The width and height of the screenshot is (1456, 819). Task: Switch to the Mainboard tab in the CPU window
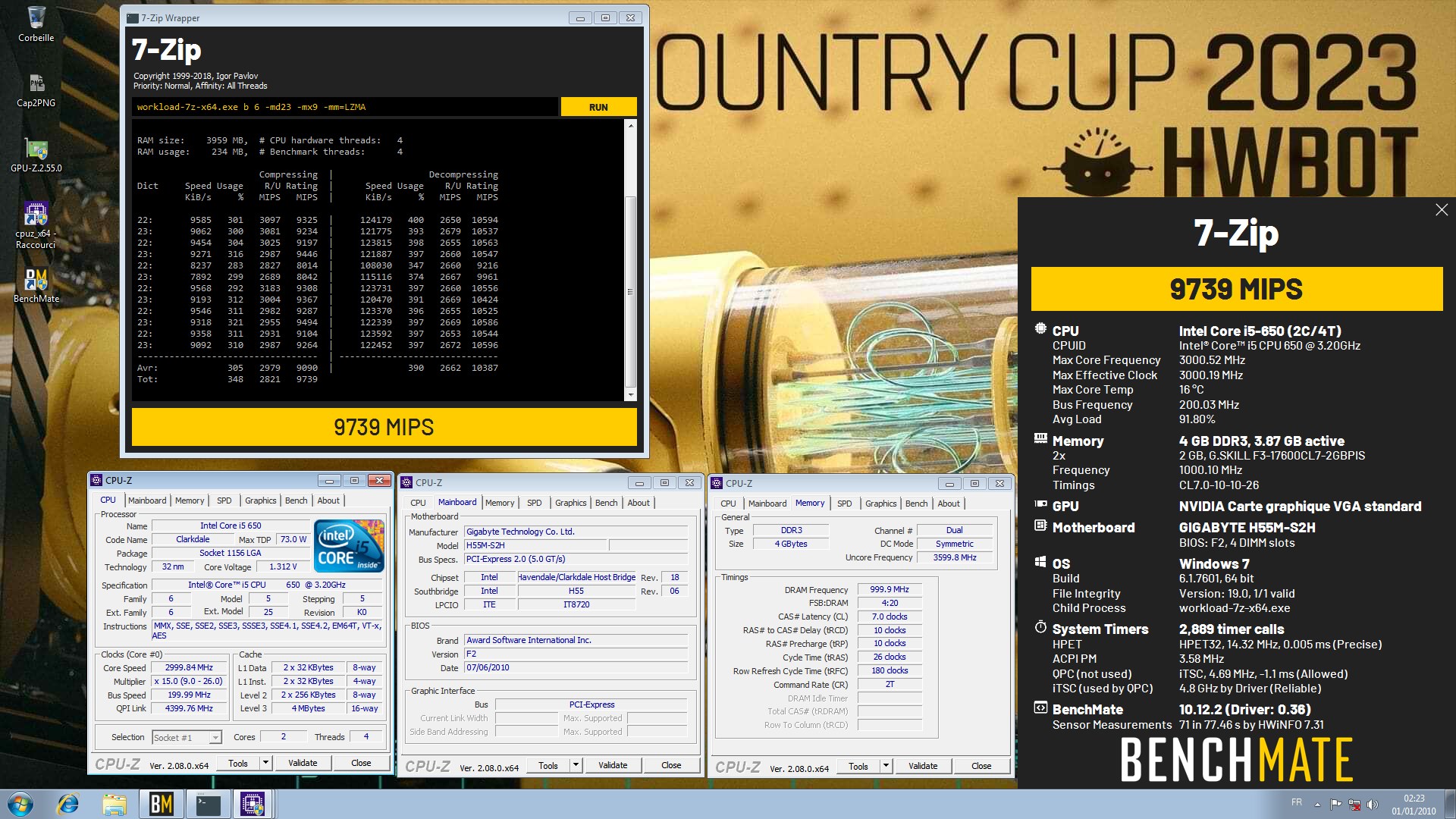[147, 500]
